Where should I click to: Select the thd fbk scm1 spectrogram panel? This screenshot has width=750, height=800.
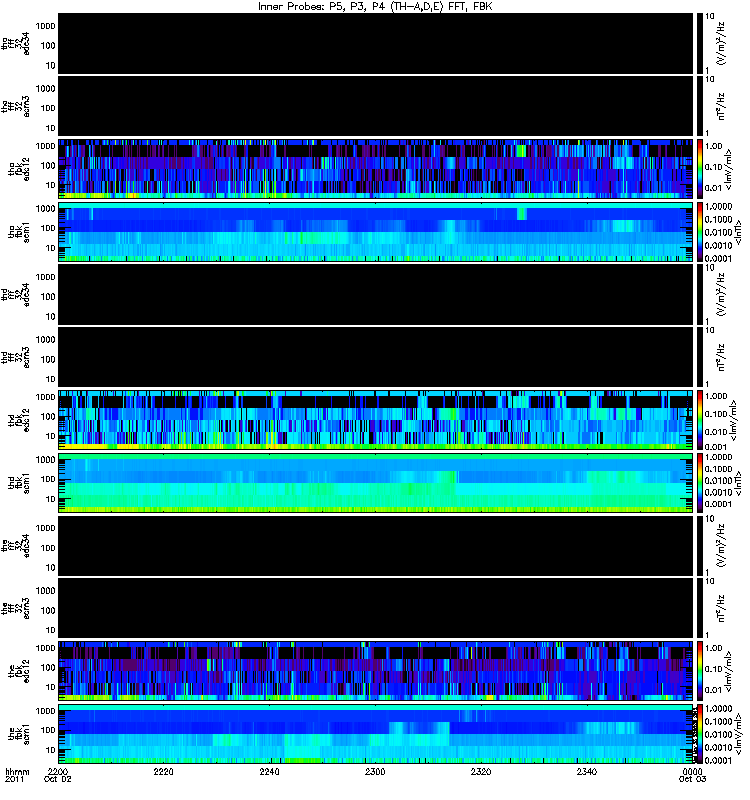[376, 483]
